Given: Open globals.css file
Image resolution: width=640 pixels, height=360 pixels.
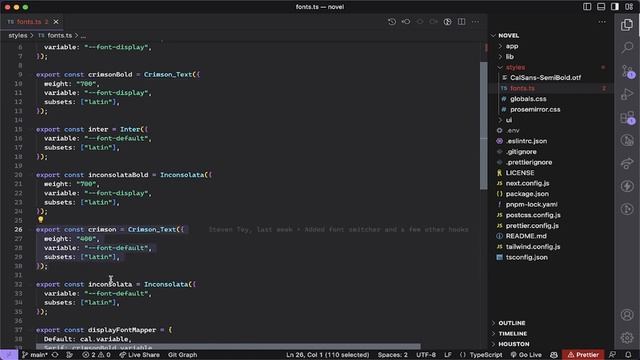Looking at the screenshot, I should point(528,99).
